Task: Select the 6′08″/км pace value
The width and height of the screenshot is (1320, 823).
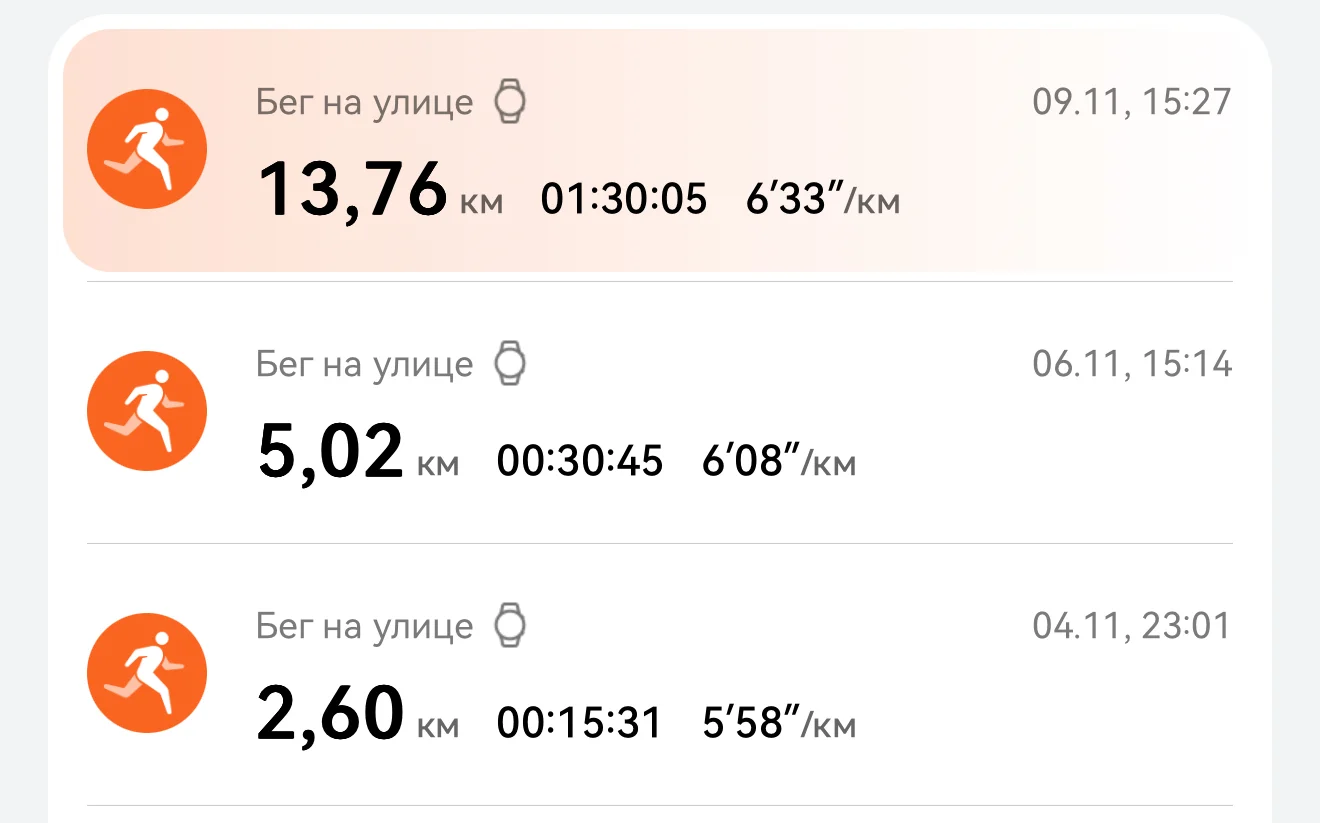Action: click(x=779, y=462)
